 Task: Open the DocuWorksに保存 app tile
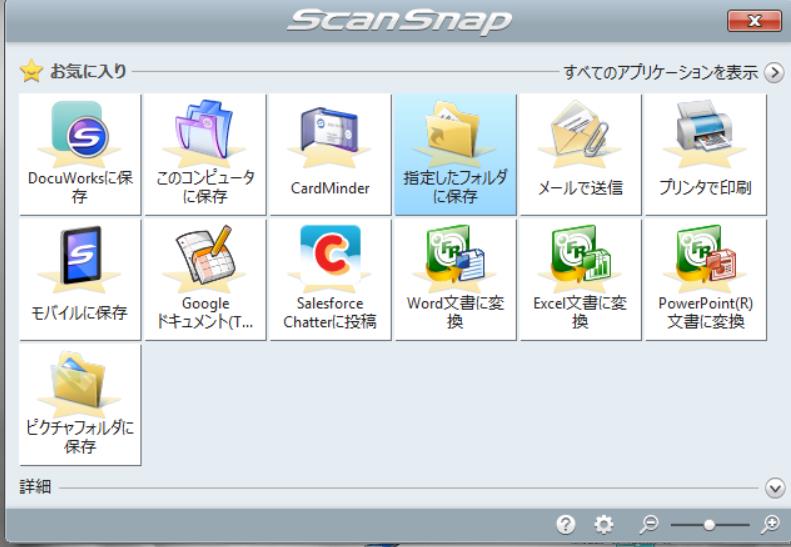click(x=80, y=154)
